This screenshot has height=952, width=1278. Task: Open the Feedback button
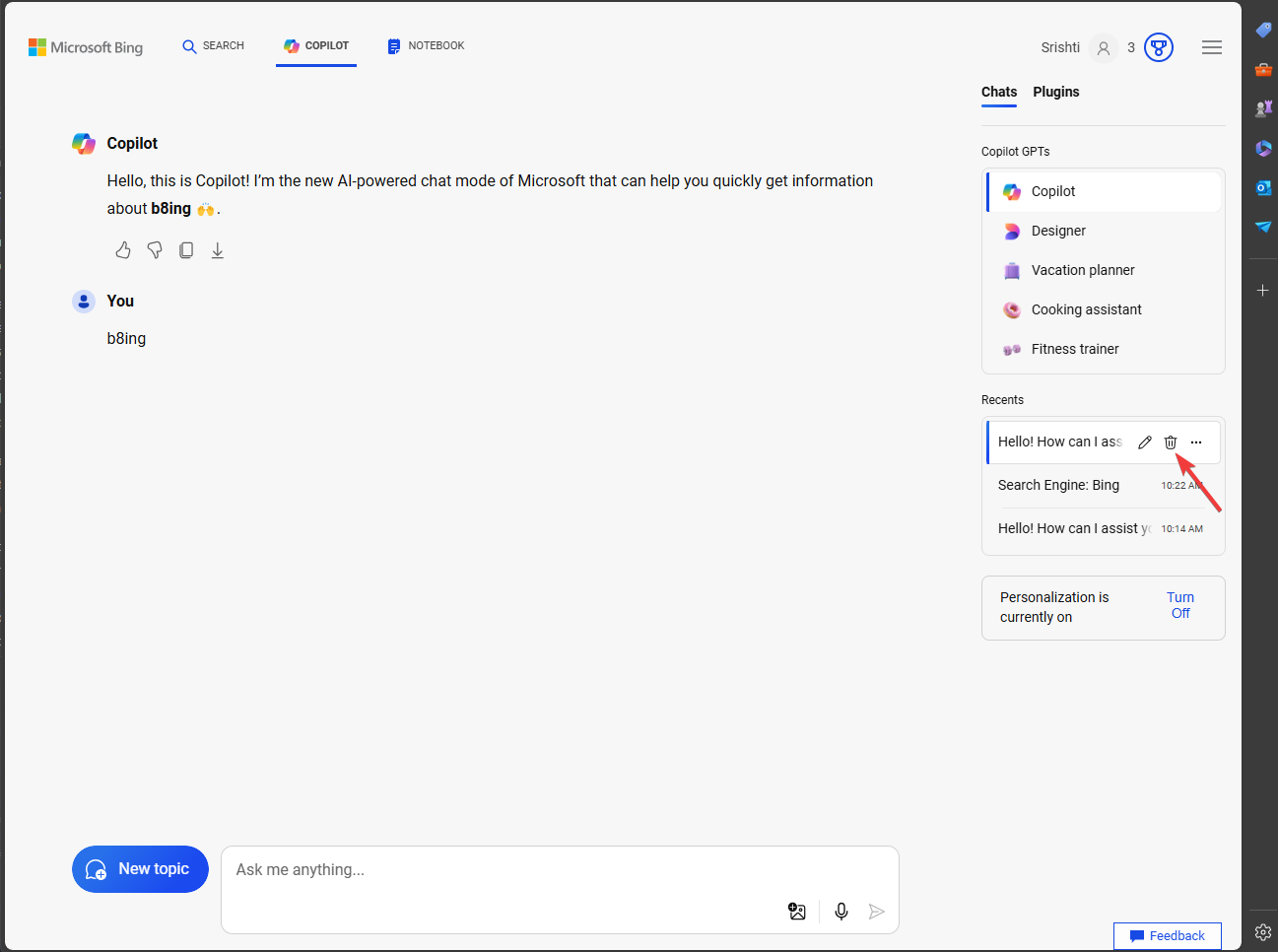(1168, 936)
